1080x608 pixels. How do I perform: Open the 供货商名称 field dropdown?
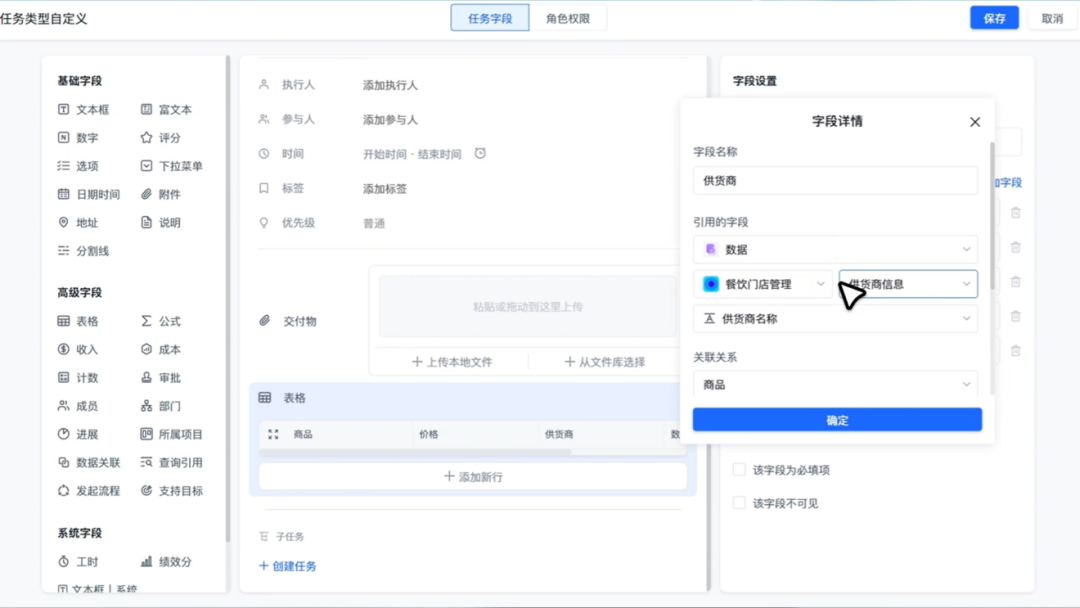(835, 318)
